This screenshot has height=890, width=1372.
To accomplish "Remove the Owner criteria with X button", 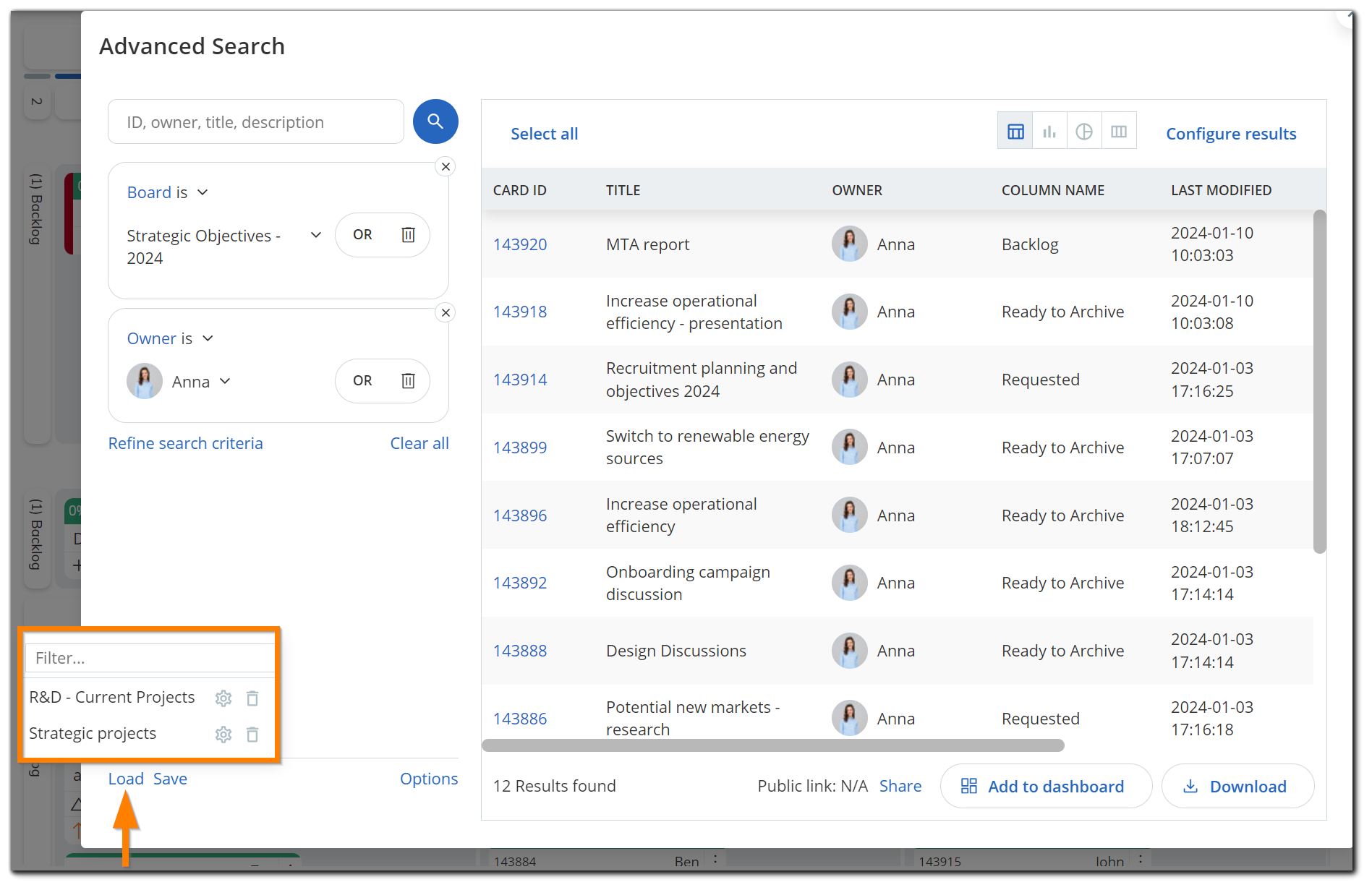I will tap(446, 313).
